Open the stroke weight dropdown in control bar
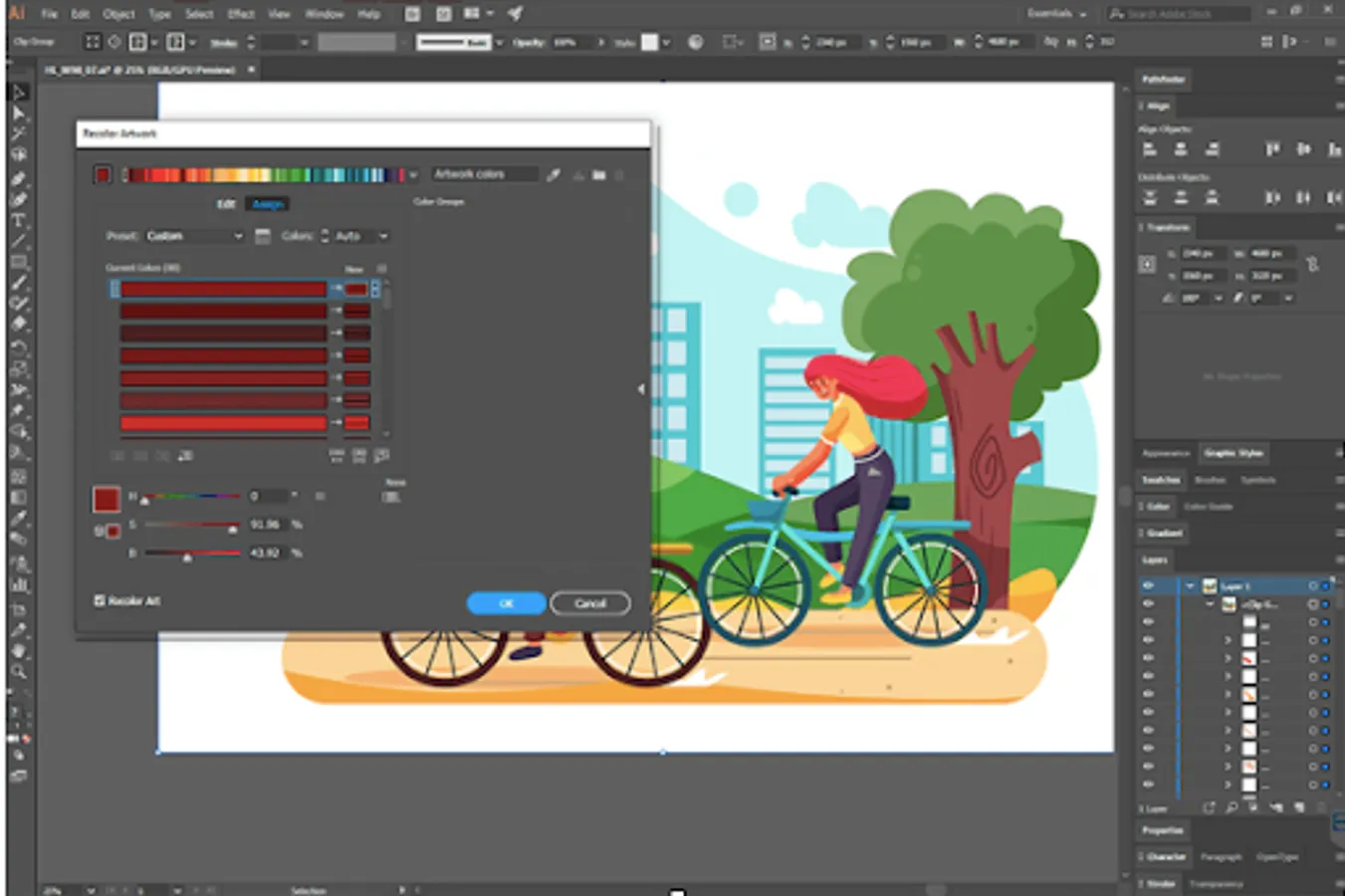The width and height of the screenshot is (1345, 896). pos(304,43)
